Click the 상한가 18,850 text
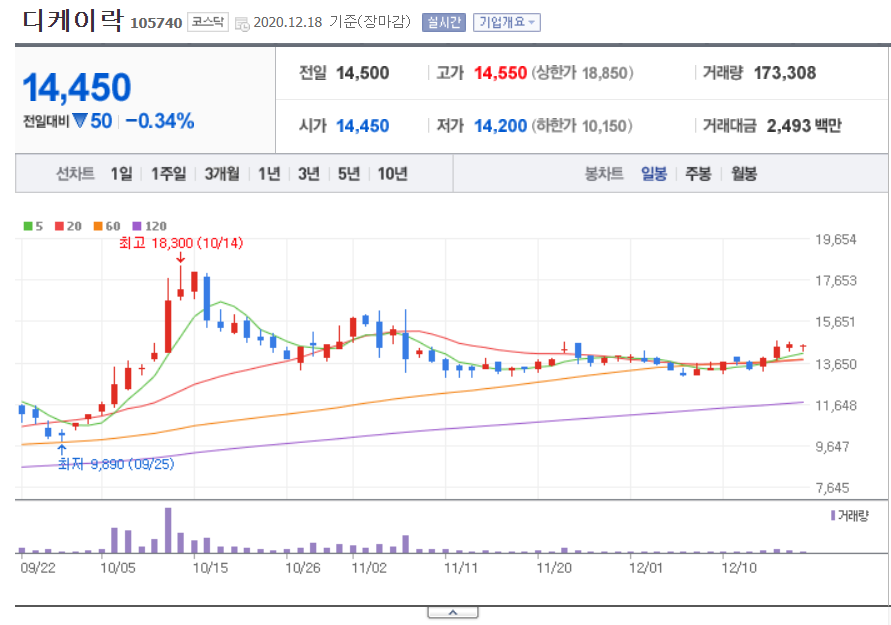The width and height of the screenshot is (891, 625). pos(582,73)
